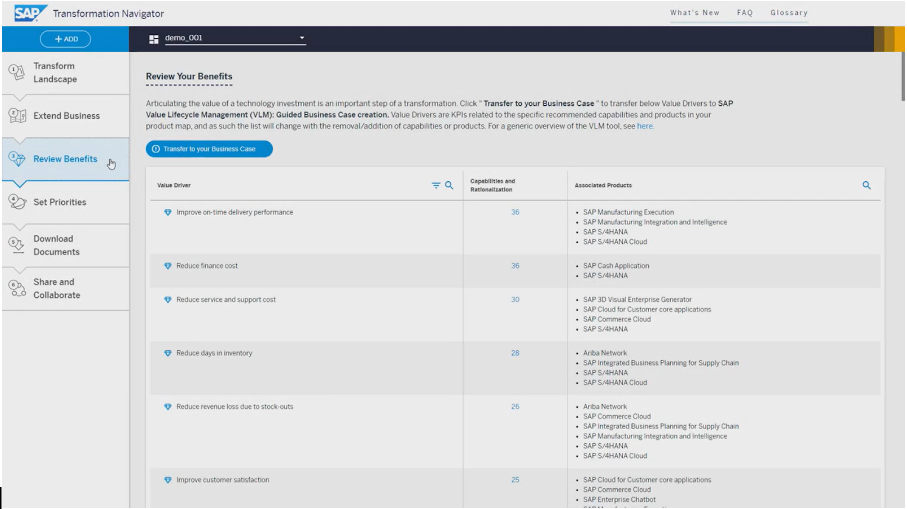Open the 36 capabilities for on-time delivery
907x509 pixels.
(x=515, y=212)
